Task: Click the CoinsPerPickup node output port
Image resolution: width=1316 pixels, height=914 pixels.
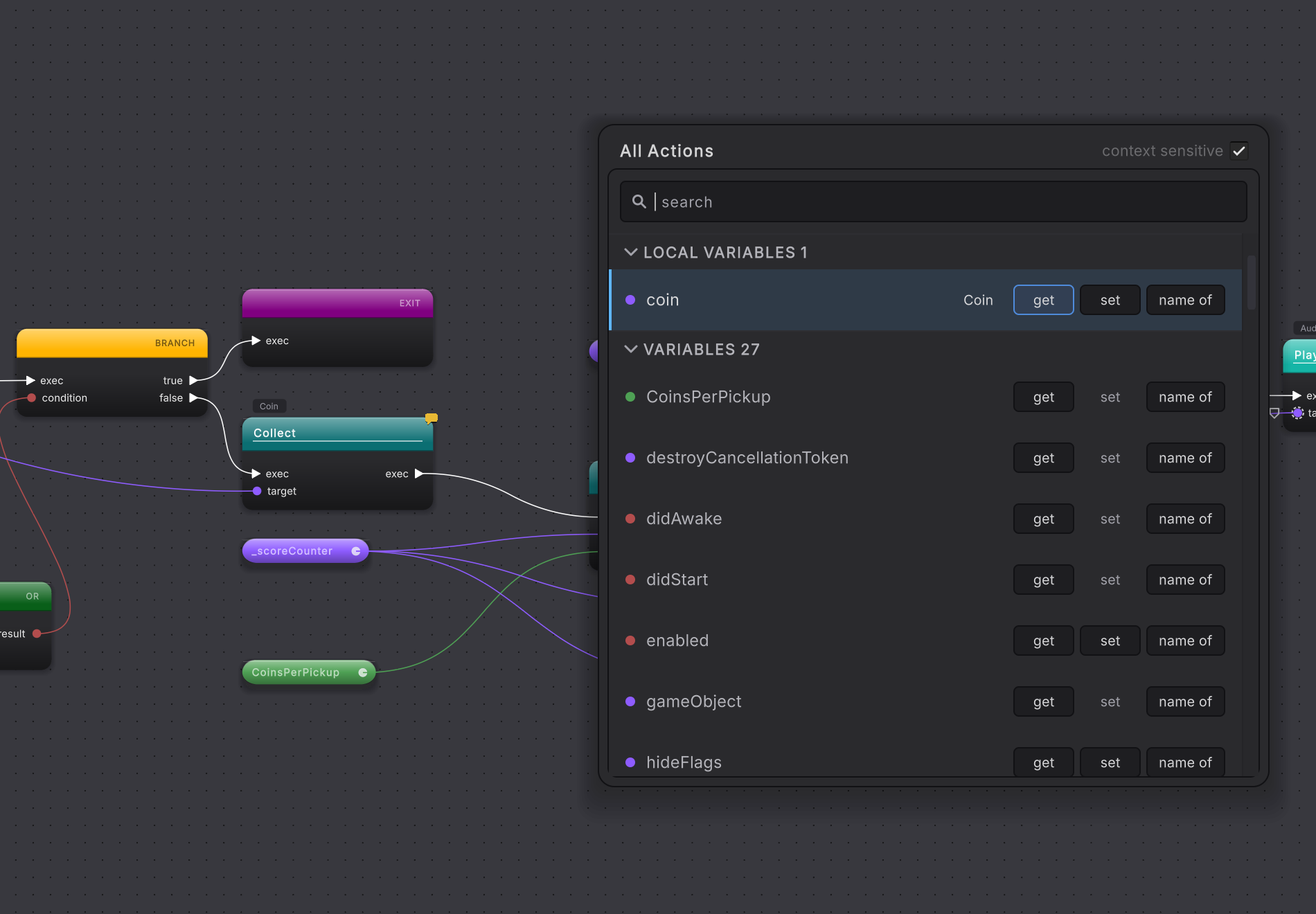Action: 362,672
